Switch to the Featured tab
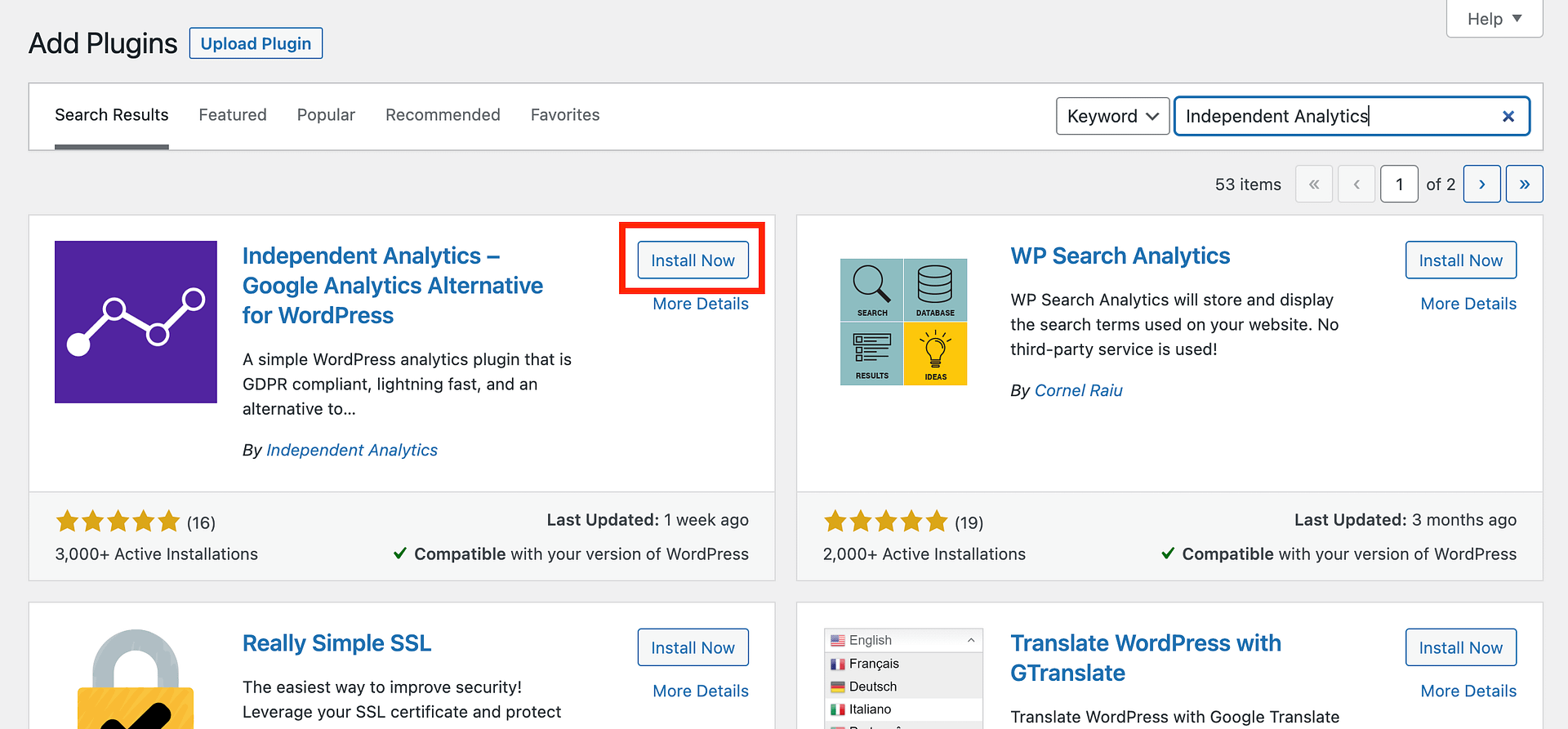 point(233,115)
